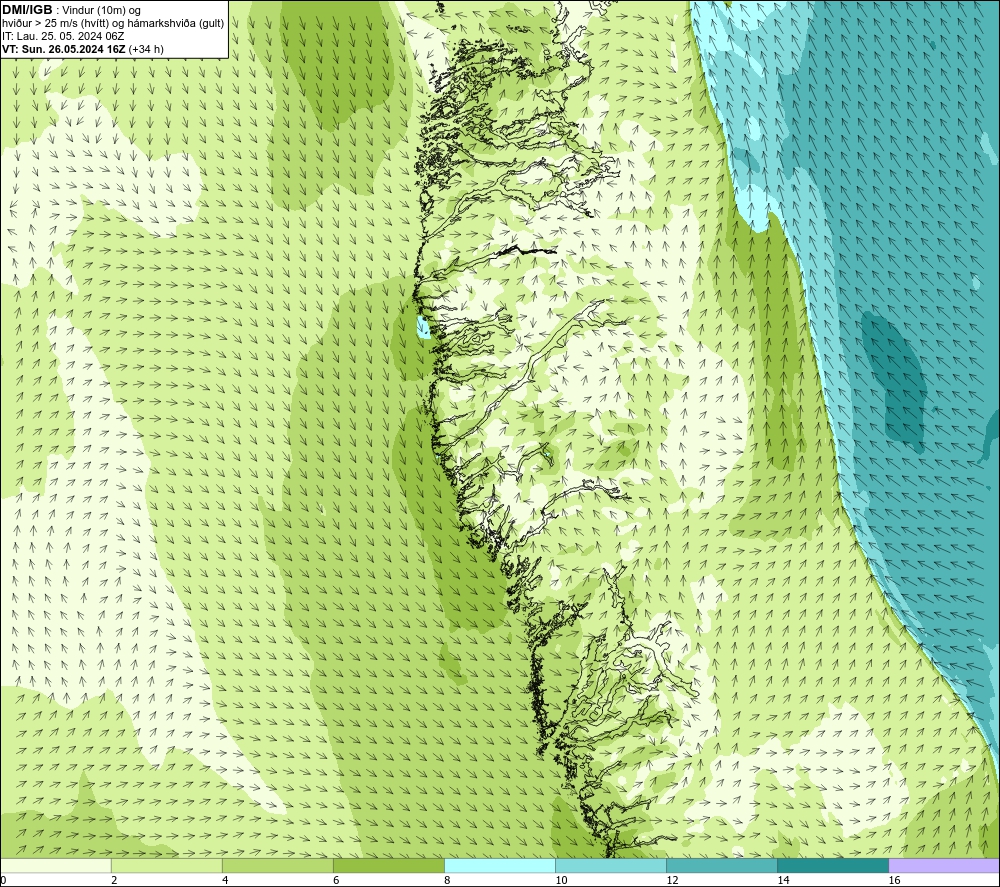Click the 4–6 m/s green legend band
The image size is (1000, 887).
[x=277, y=865]
